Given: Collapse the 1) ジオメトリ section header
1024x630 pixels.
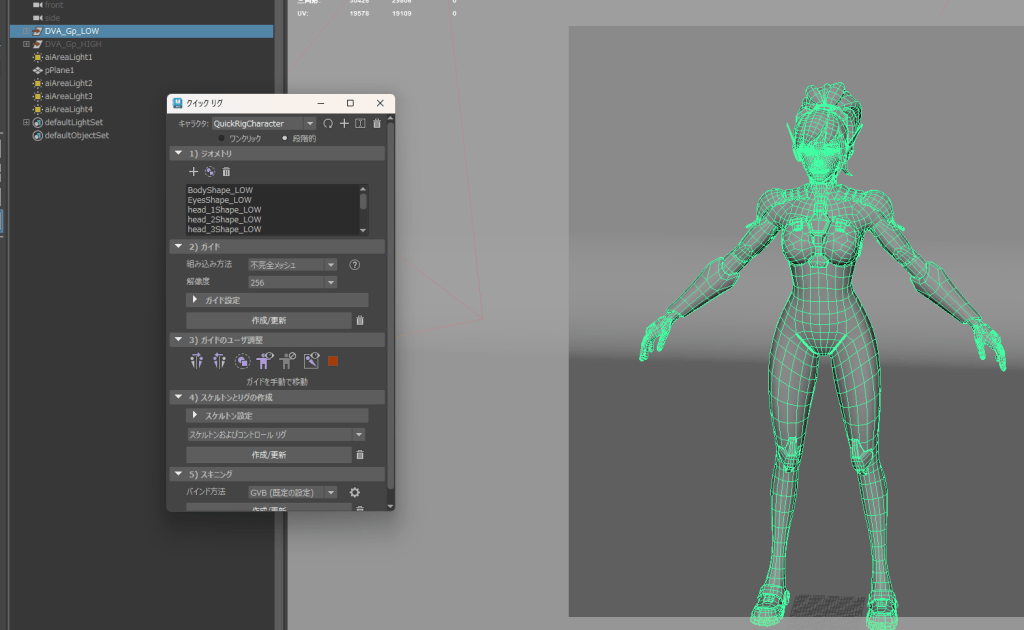Looking at the screenshot, I should [x=178, y=154].
